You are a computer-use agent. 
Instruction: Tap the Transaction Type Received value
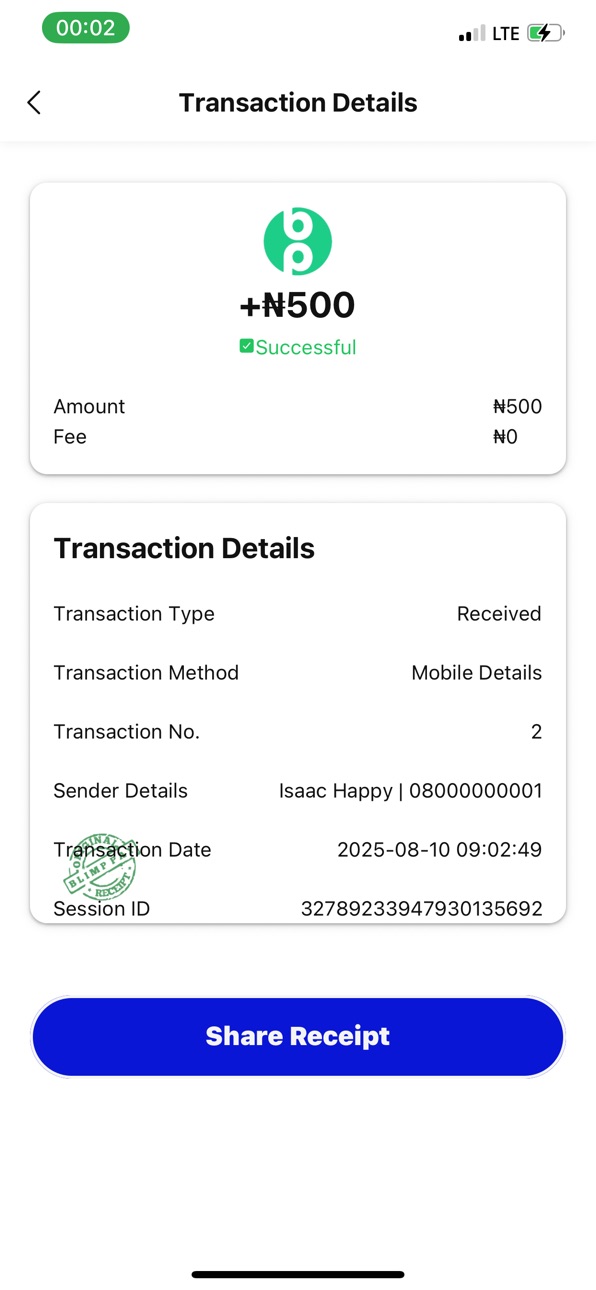click(499, 614)
